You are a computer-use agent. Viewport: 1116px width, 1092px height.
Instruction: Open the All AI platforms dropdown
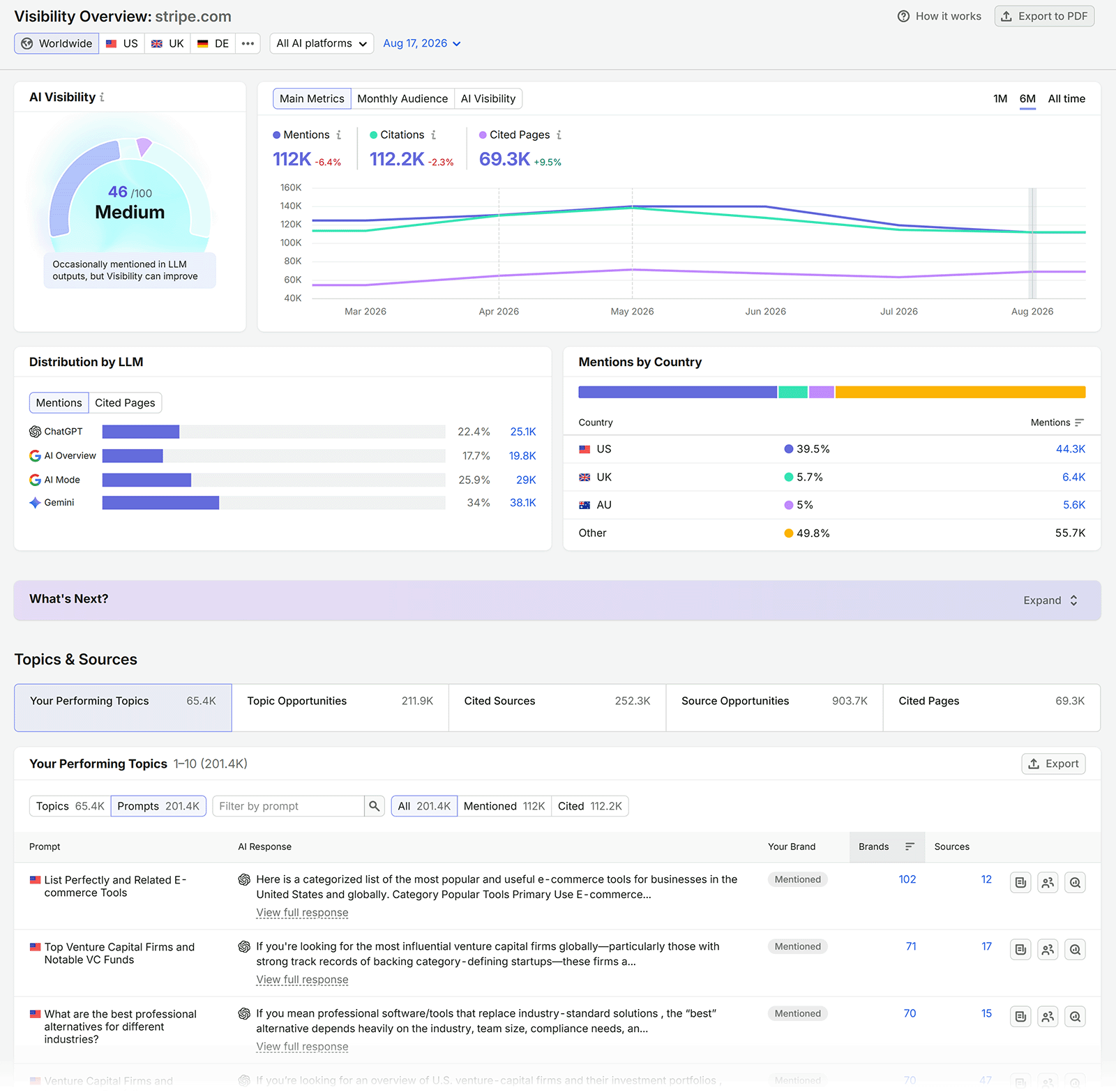(322, 43)
